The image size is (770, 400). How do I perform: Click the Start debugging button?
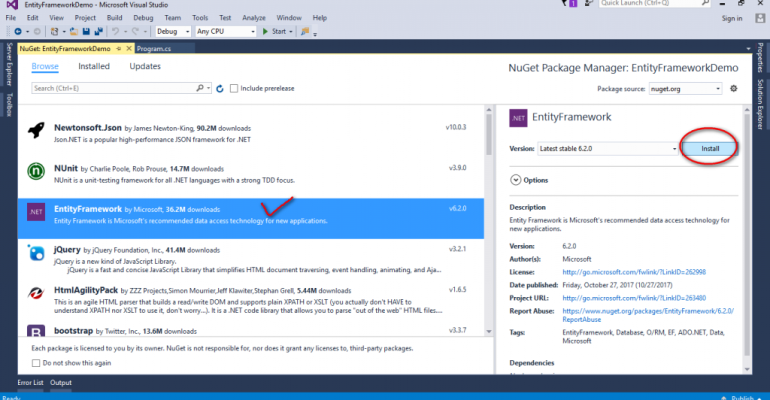click(x=274, y=31)
